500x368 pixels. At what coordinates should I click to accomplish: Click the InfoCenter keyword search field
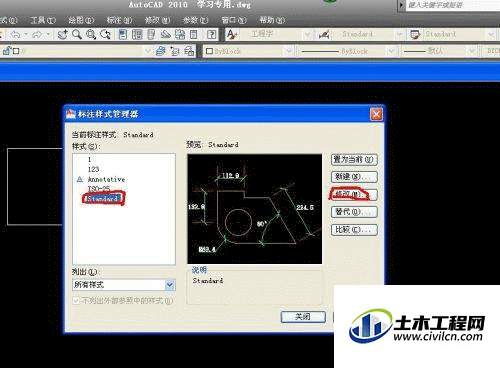coord(453,5)
